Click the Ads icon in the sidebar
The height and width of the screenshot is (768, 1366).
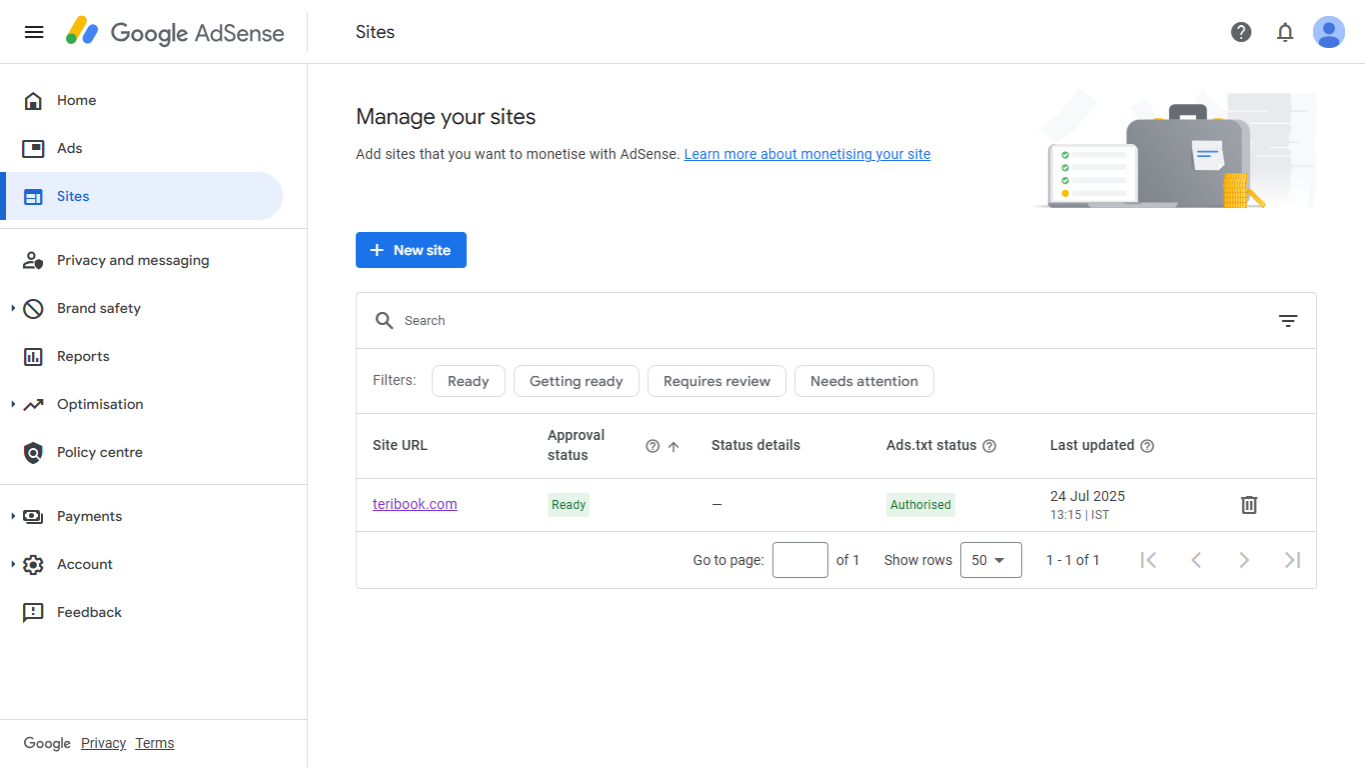coord(33,148)
